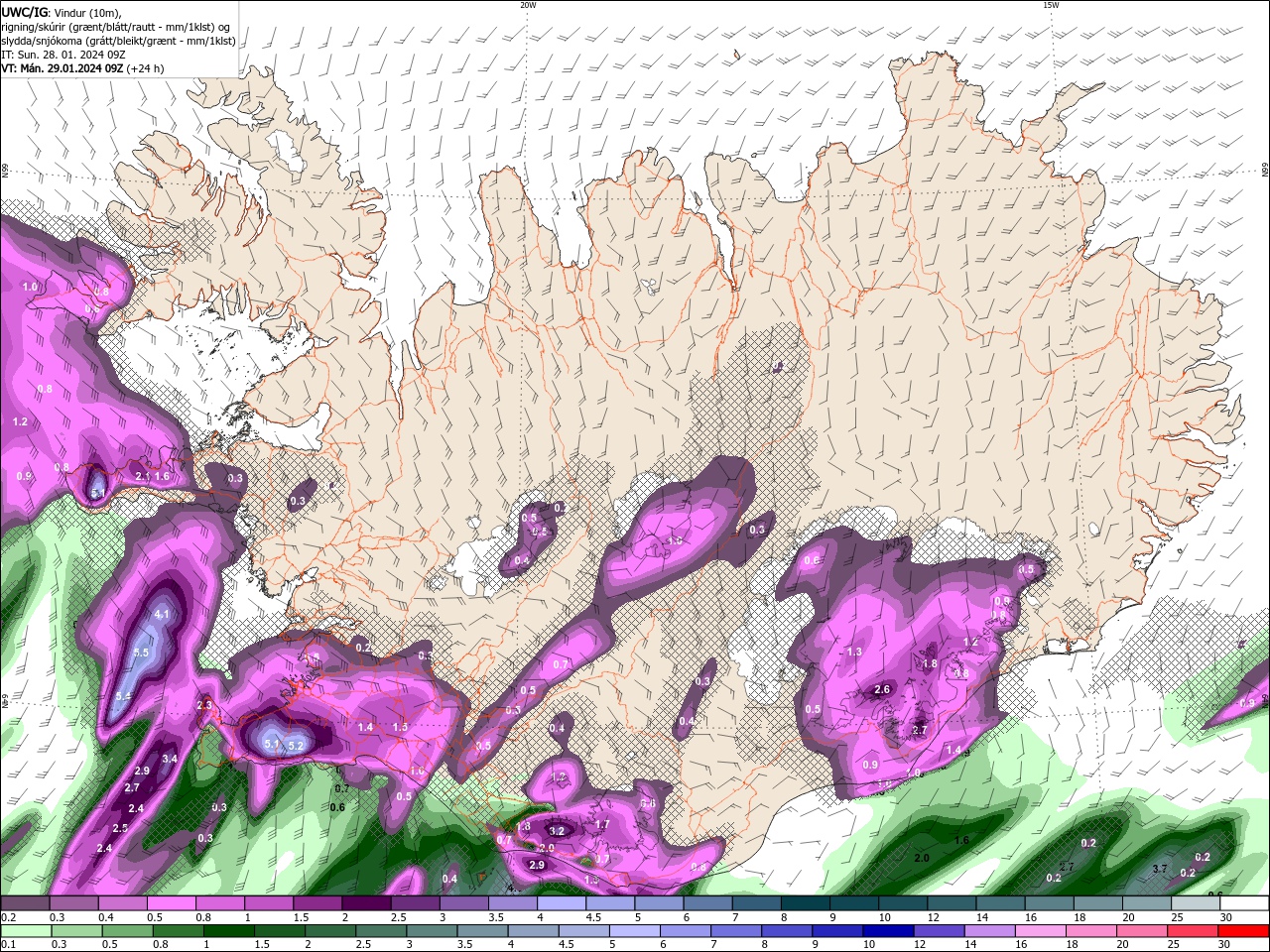This screenshot has height=952, width=1270.
Task: Click the bright pink 0.5–0.8 snow legend swatch
Action: (171, 903)
